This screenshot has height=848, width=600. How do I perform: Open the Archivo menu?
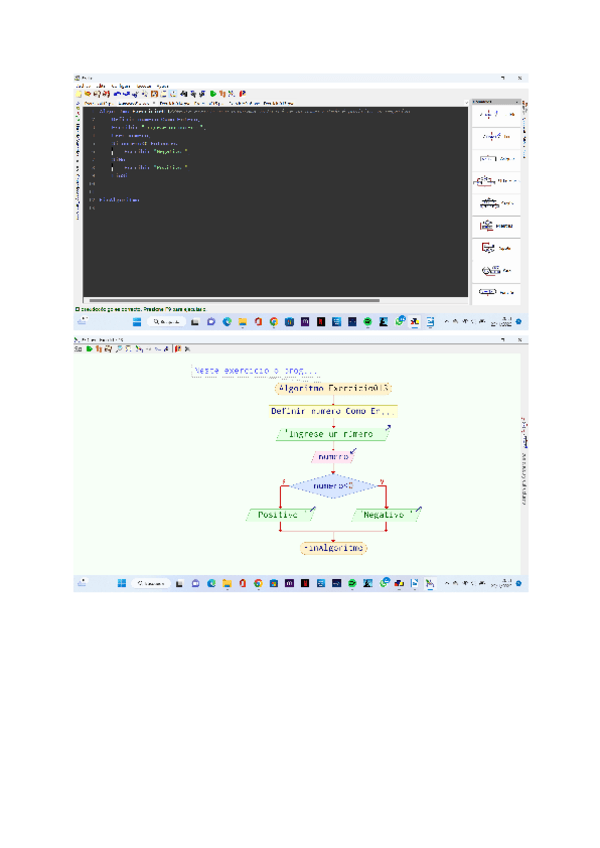[82, 86]
